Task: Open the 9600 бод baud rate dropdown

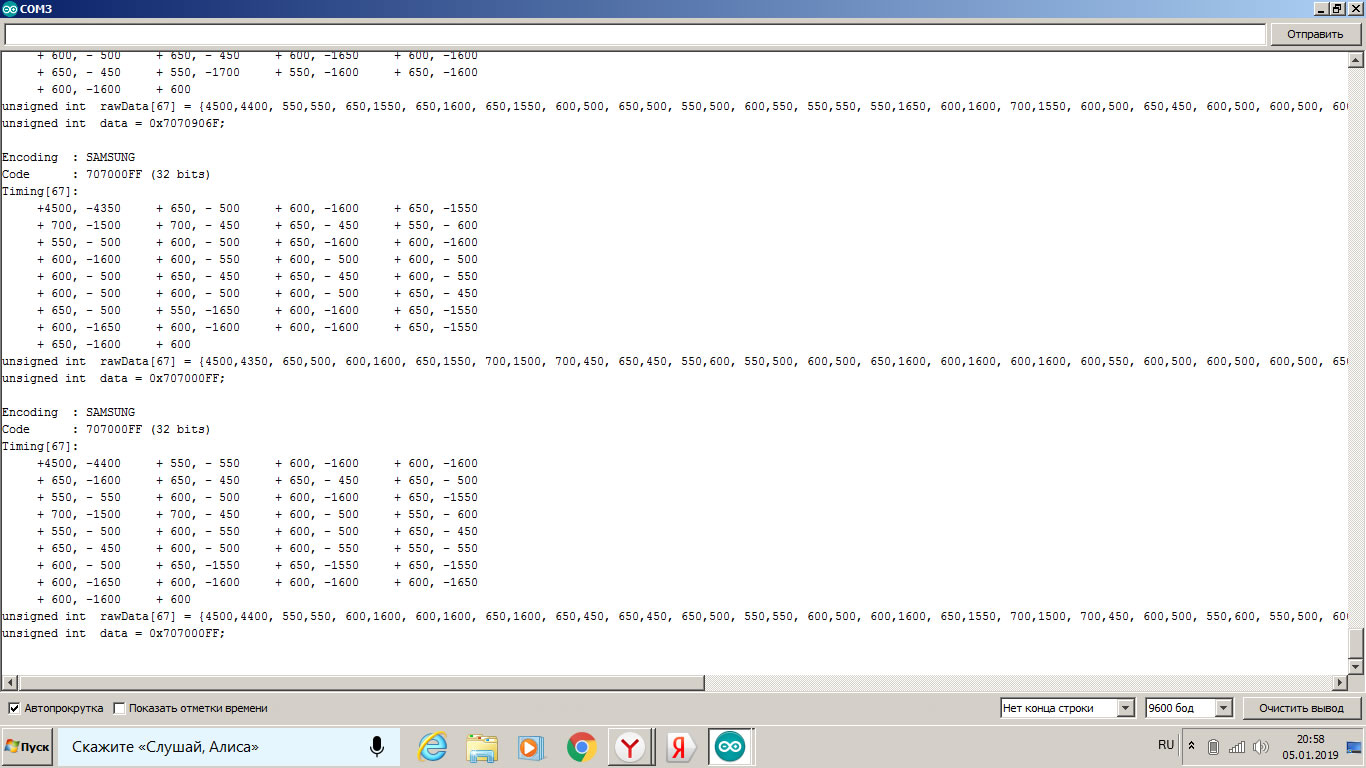Action: 1189,708
